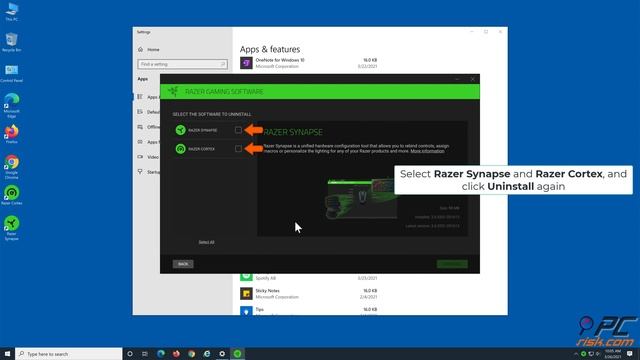Select the Sticky Notes app entry
This screenshot has height=360, width=640.
coord(309,293)
